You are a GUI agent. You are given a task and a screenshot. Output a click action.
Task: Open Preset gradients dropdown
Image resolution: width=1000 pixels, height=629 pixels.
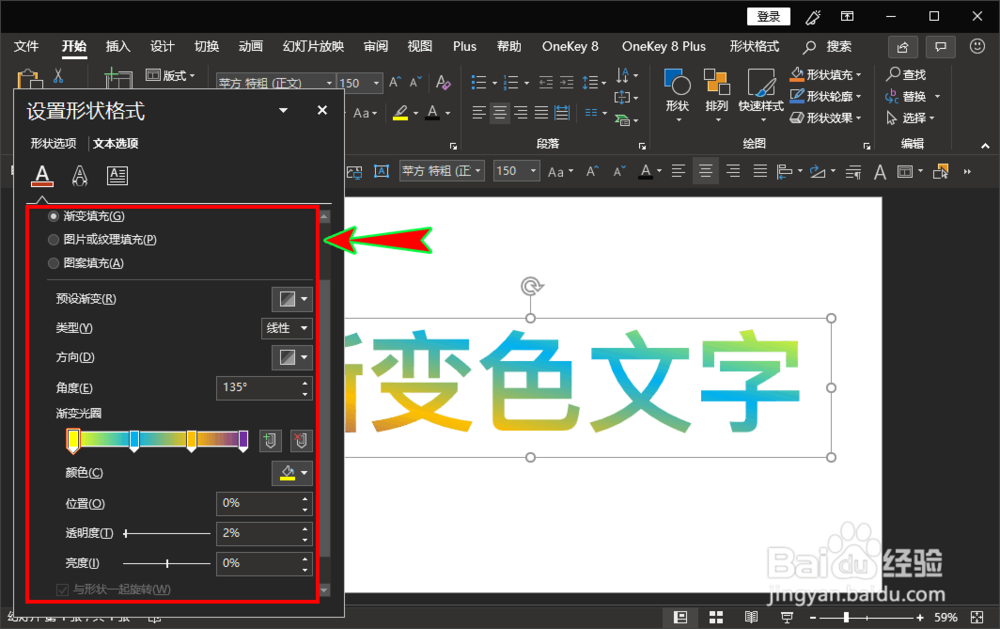click(292, 299)
